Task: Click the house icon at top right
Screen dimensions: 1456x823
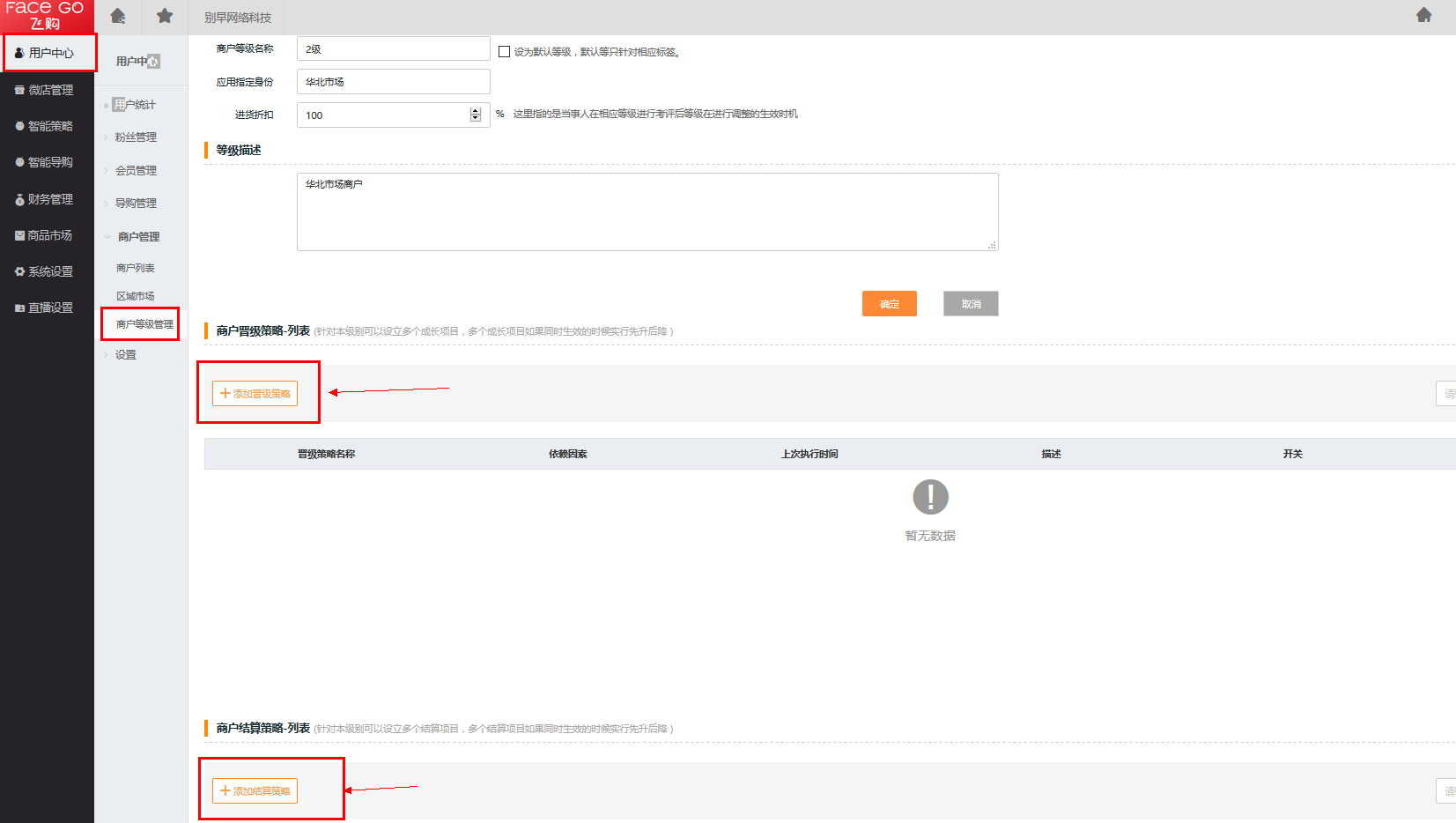Action: tap(1423, 15)
